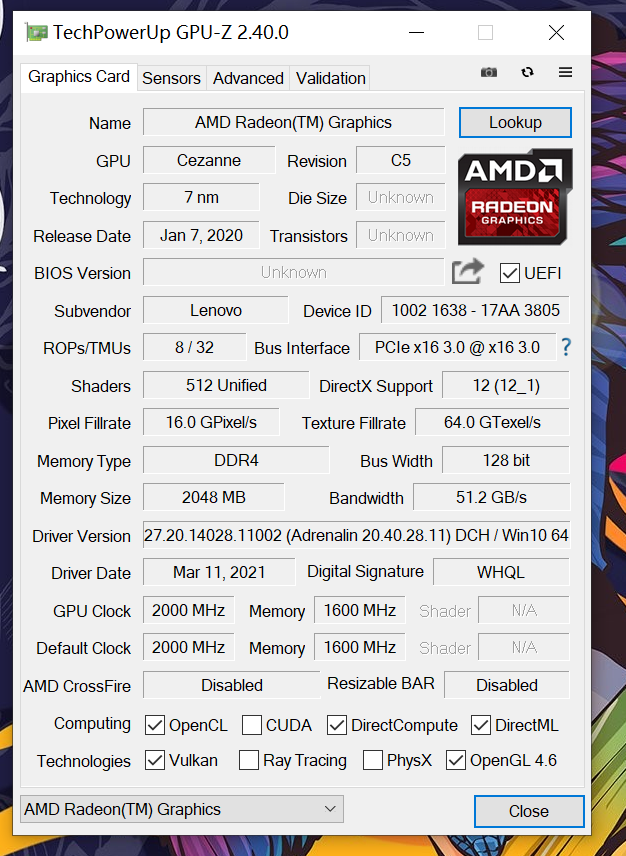Toggle the OpenGL 4.6 checkbox
This screenshot has height=856, width=626.
456,760
